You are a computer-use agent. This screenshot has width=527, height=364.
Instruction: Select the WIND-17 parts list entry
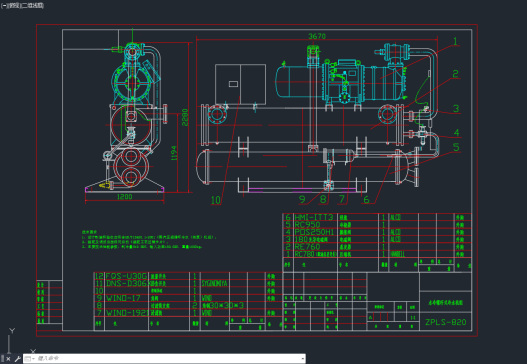pyautogui.click(x=123, y=298)
